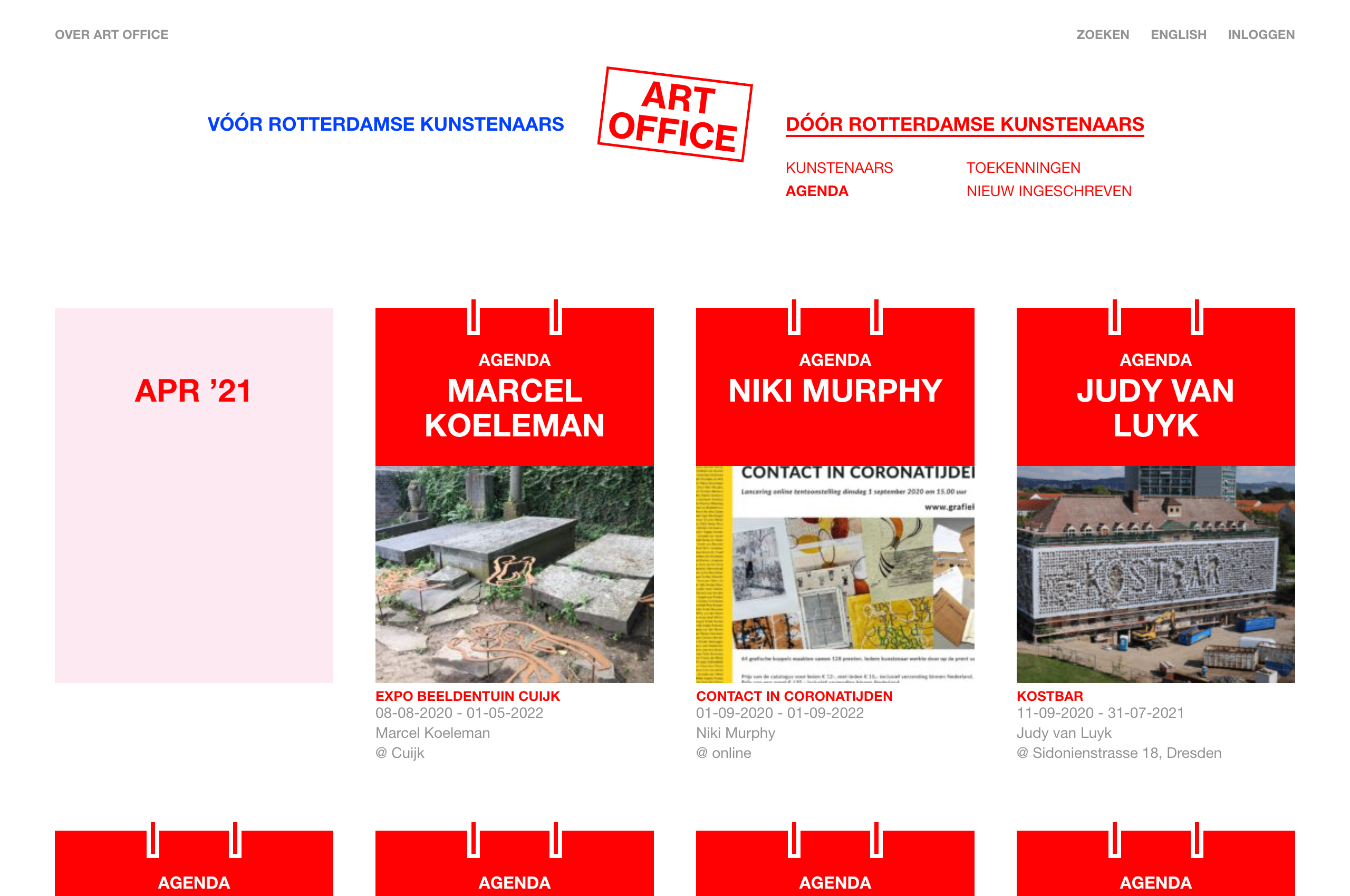The image size is (1350, 896).
Task: Open the KOSTBAR event title link
Action: pyautogui.click(x=1050, y=696)
